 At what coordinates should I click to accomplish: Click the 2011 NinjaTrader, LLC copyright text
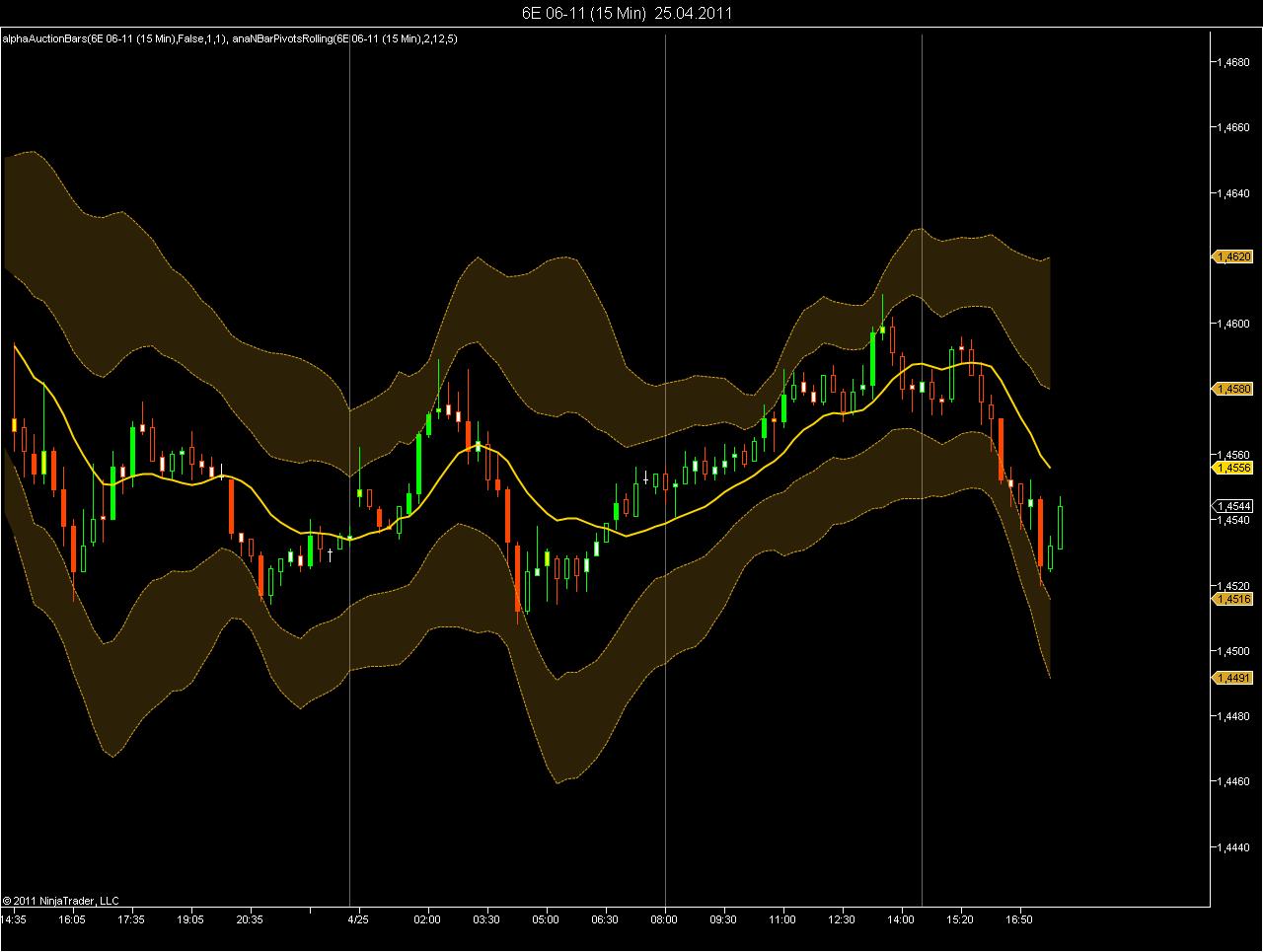pyautogui.click(x=61, y=900)
